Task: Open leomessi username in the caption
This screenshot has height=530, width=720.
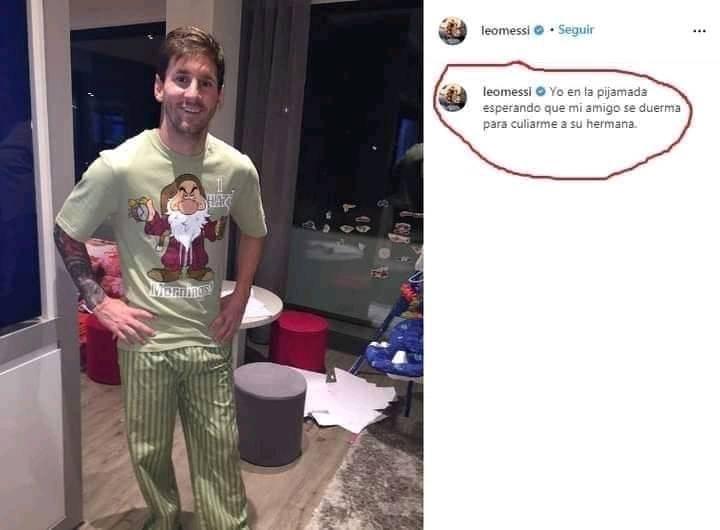Action: tap(507, 92)
